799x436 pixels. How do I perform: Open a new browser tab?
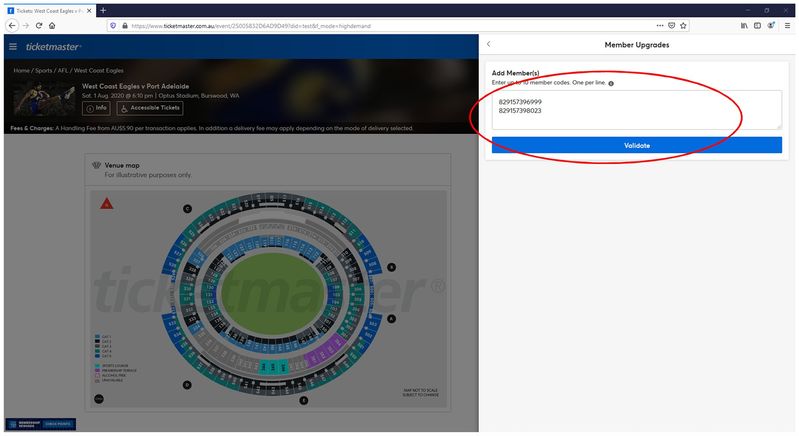[x=103, y=10]
